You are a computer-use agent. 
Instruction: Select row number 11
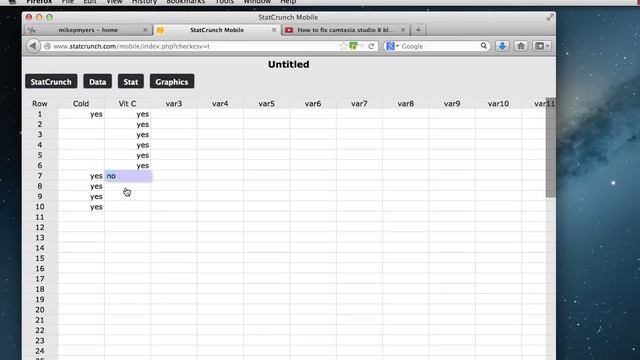40,217
